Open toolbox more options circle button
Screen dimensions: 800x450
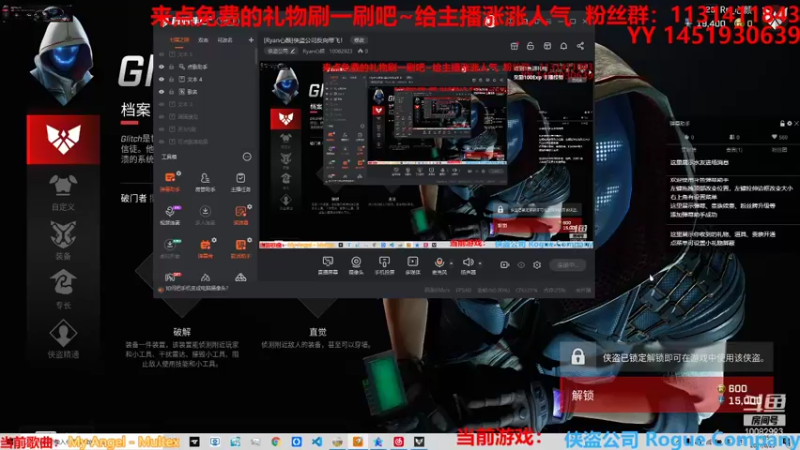click(x=247, y=157)
